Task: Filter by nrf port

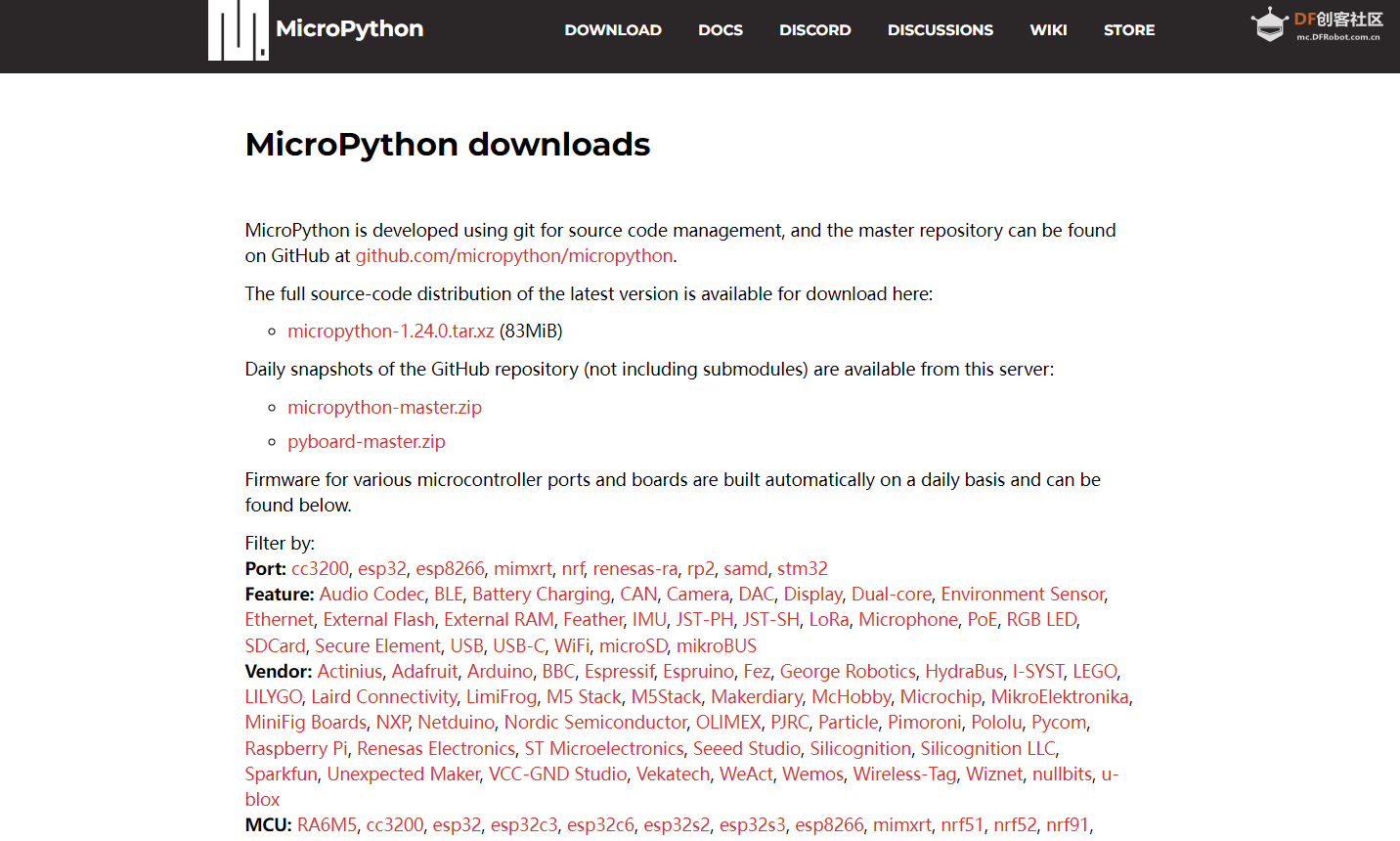Action: pos(573,569)
